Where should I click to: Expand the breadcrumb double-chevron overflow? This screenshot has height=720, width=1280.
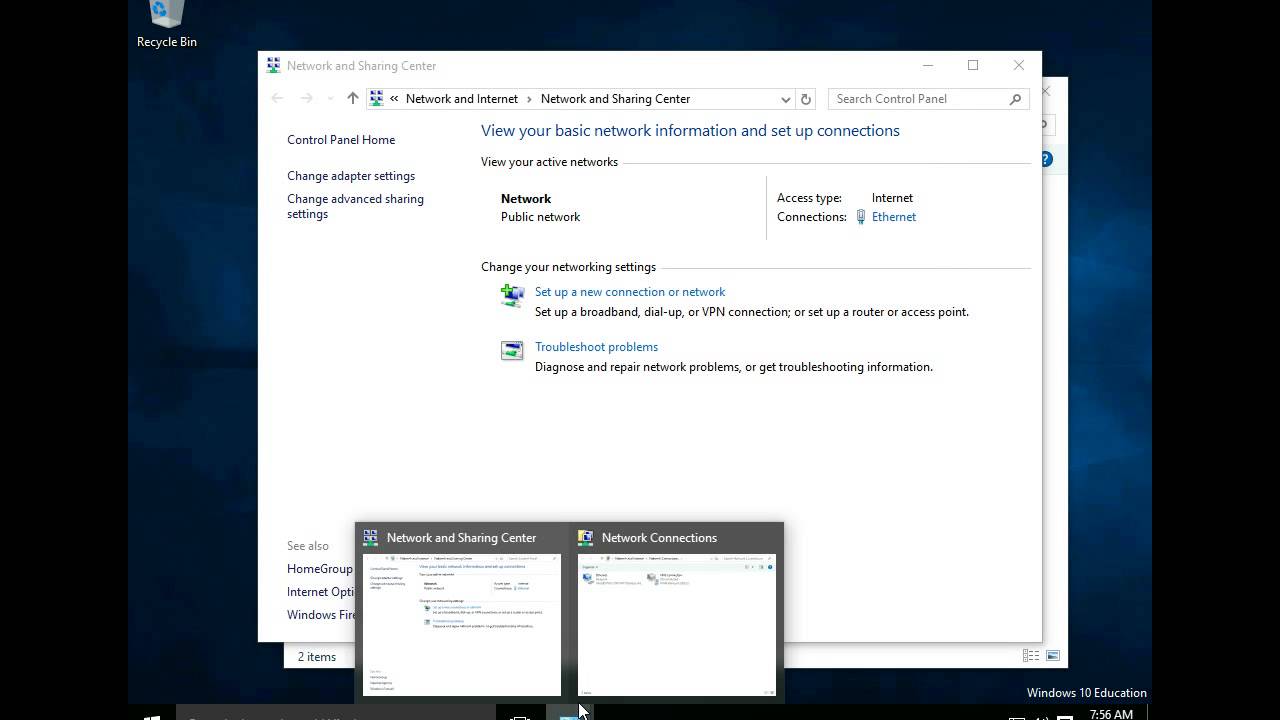click(395, 99)
